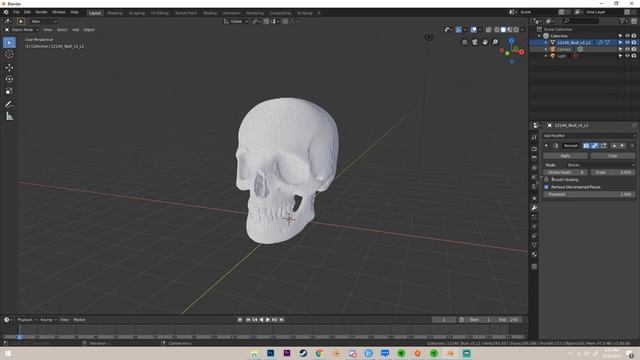This screenshot has width=640, height=360.
Task: Move Remesh modifier up in stack
Action: (614, 146)
